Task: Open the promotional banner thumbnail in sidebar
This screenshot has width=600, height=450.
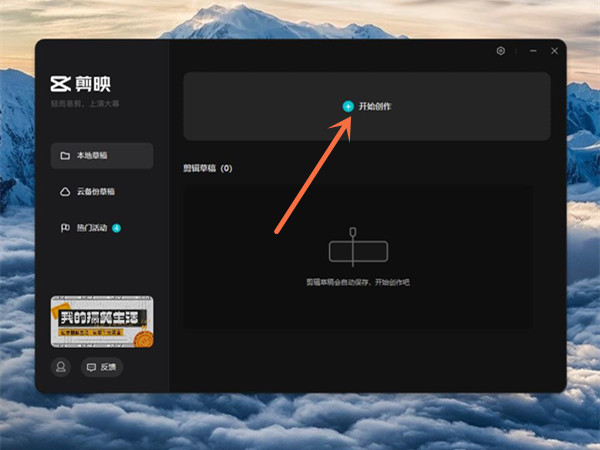Action: [102, 321]
